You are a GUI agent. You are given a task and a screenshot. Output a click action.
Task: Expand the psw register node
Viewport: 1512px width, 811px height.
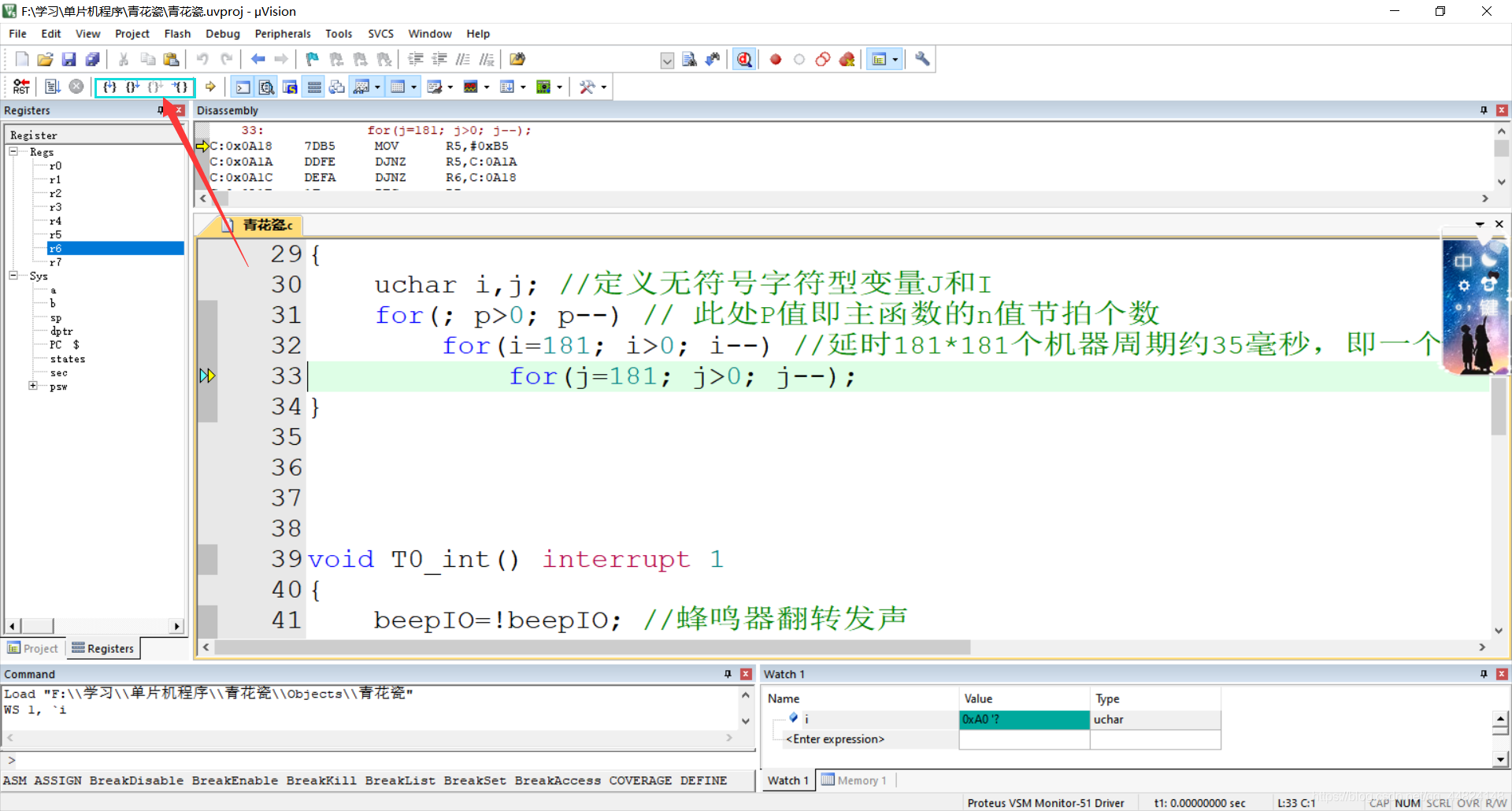[33, 386]
